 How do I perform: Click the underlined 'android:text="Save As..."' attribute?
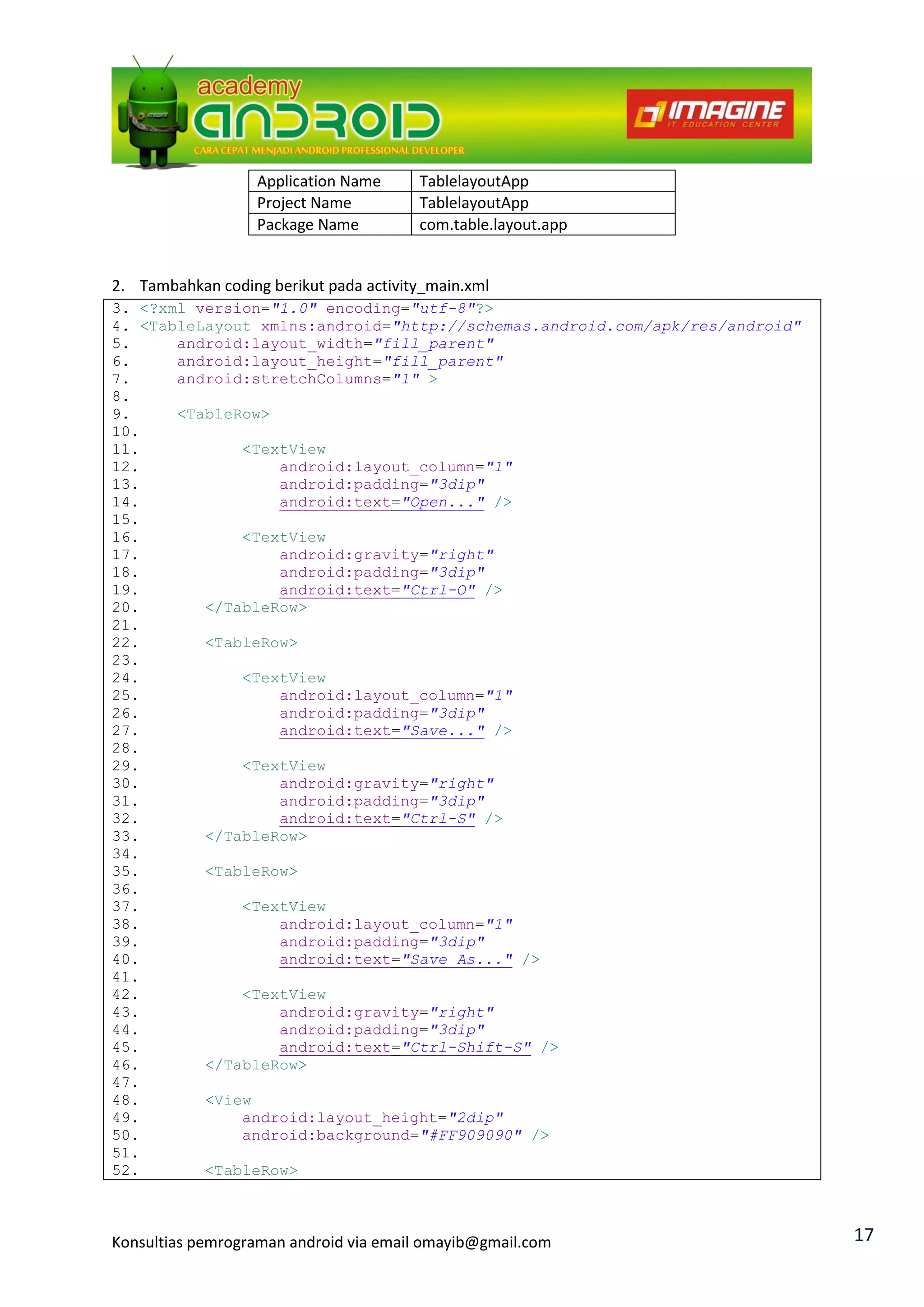pyautogui.click(x=396, y=960)
